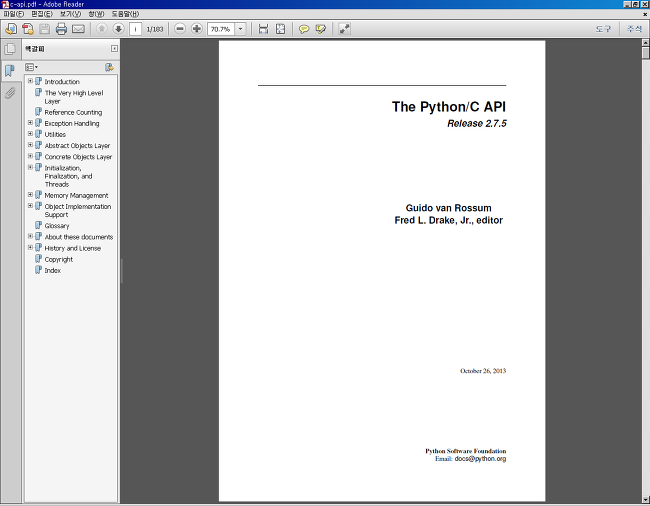Click the new bookmark from selection icon
Viewport: 650px width, 506px height.
[109, 67]
